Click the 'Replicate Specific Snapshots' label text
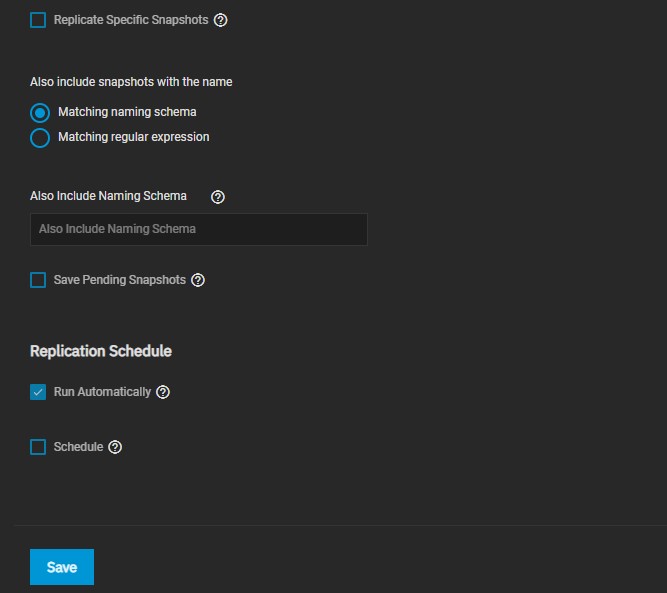The image size is (667, 593). pyautogui.click(x=131, y=20)
